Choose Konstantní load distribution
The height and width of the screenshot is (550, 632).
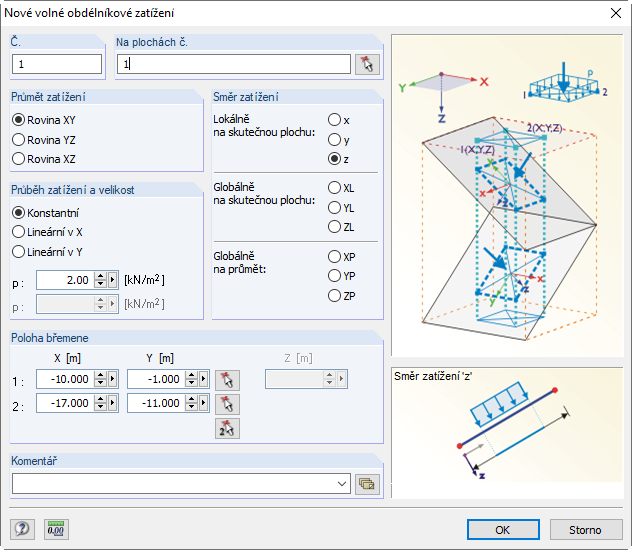(46, 213)
